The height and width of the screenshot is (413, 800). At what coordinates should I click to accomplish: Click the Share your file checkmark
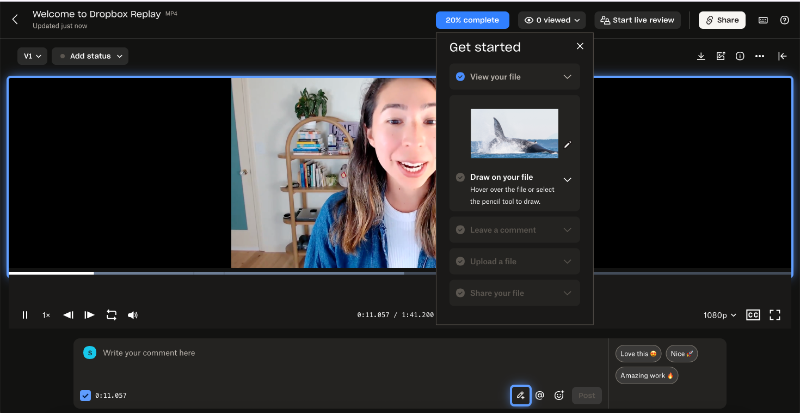click(x=460, y=293)
